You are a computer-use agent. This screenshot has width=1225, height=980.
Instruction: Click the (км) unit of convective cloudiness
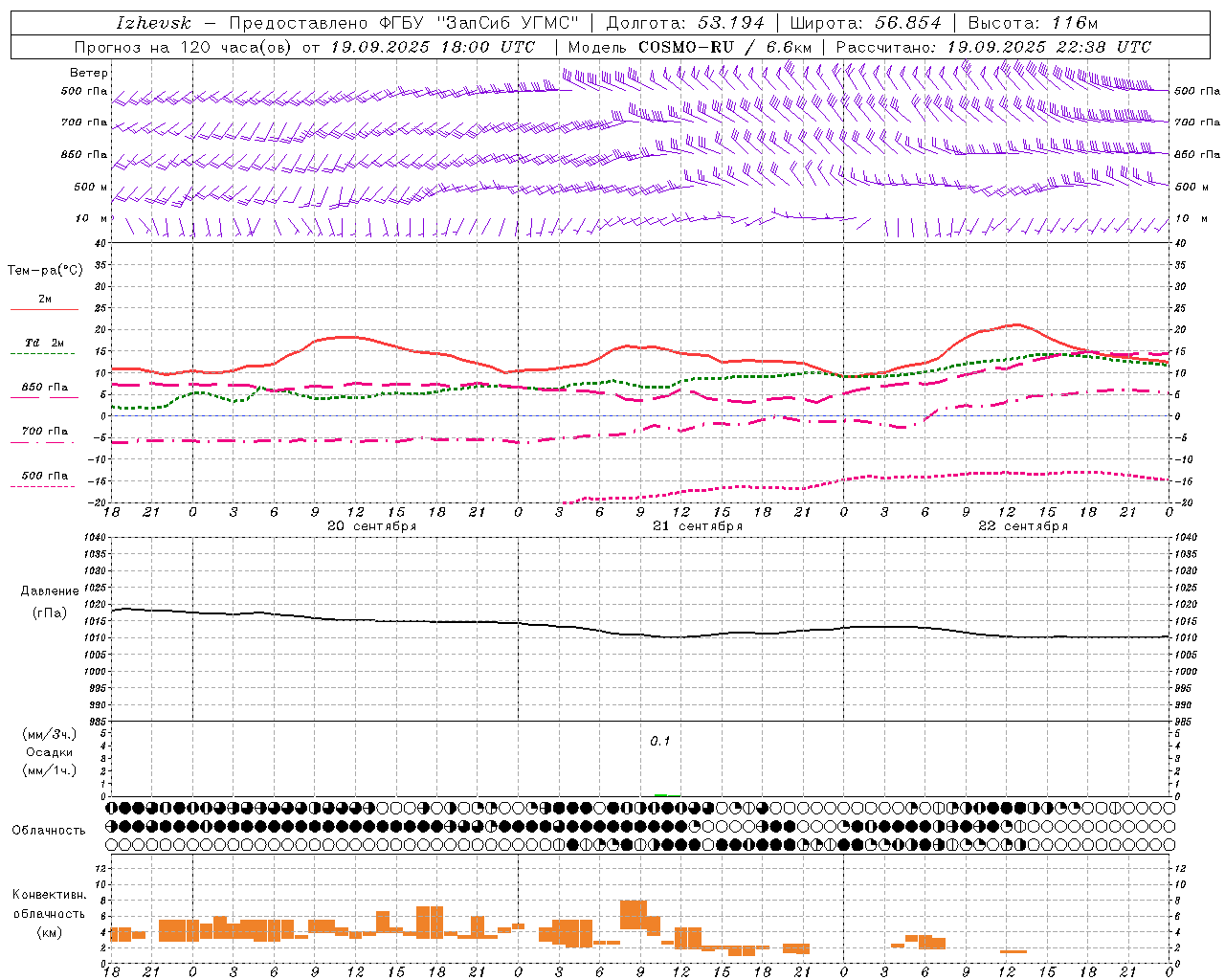tap(49, 932)
